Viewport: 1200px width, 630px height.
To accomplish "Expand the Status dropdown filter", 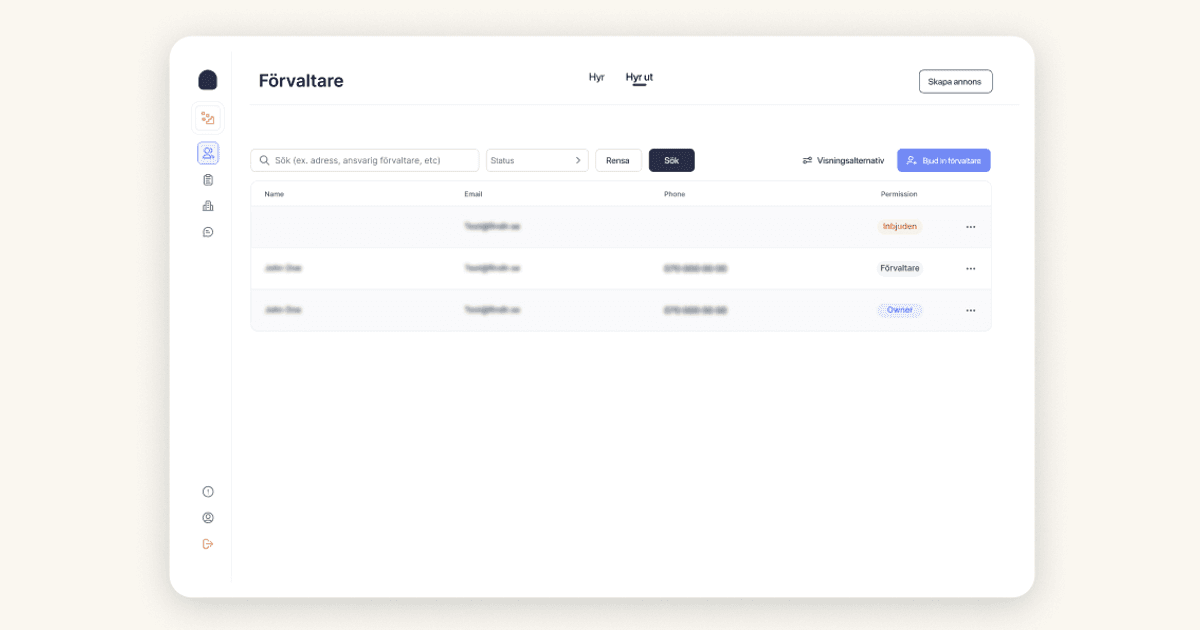I will pos(537,160).
